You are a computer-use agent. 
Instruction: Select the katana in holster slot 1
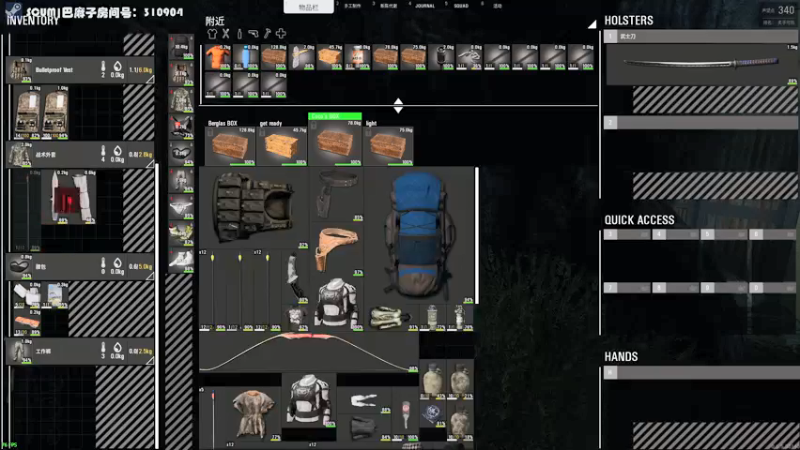[701, 64]
